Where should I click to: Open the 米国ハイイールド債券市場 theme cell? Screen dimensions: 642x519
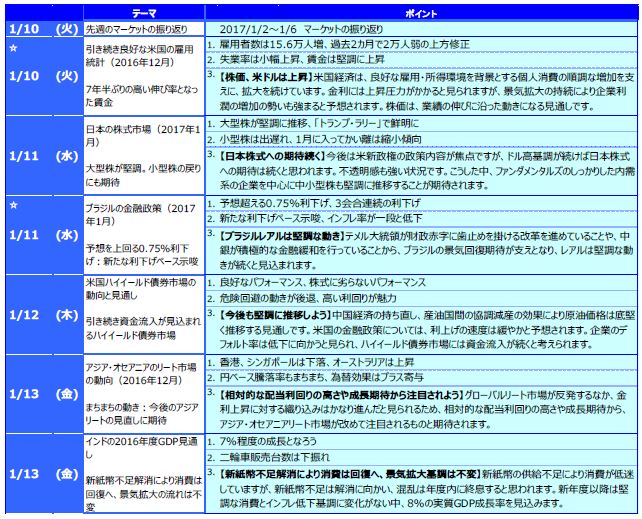(x=133, y=290)
